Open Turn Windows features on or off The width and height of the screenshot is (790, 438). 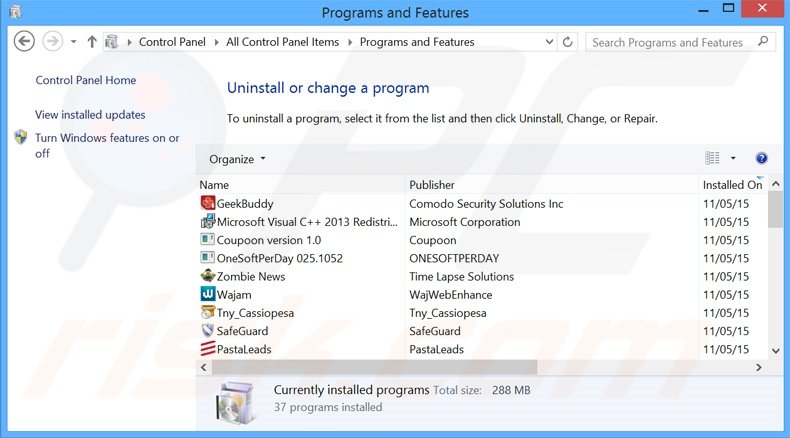(x=107, y=145)
